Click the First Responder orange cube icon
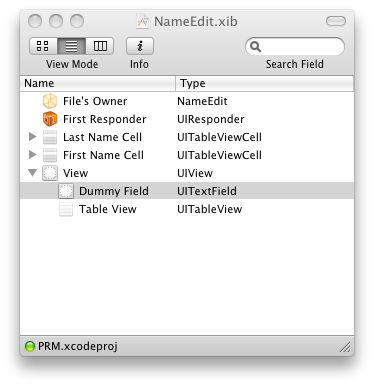 click(x=50, y=119)
